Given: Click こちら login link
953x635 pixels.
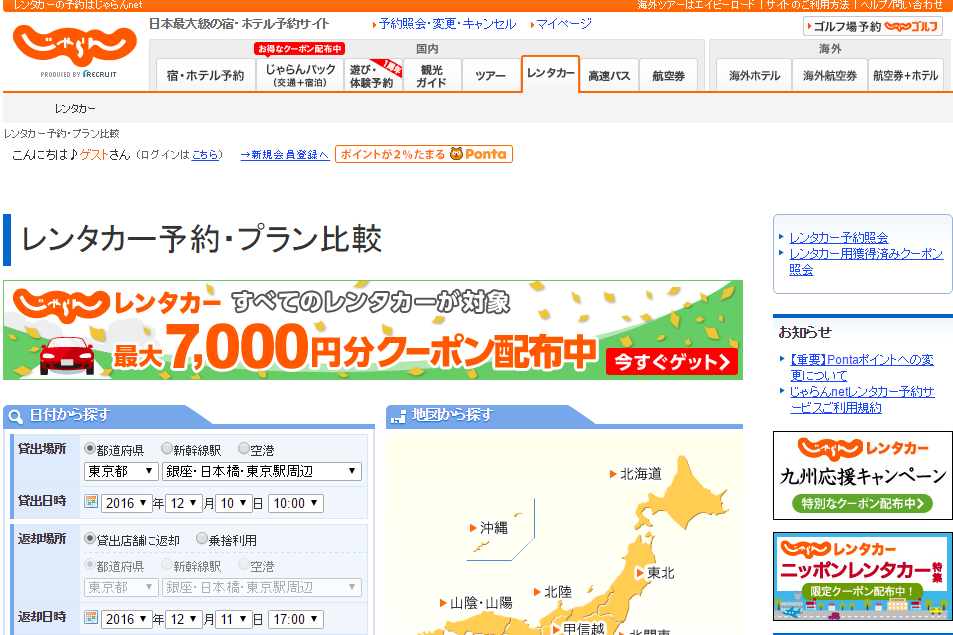Looking at the screenshot, I should tap(205, 155).
